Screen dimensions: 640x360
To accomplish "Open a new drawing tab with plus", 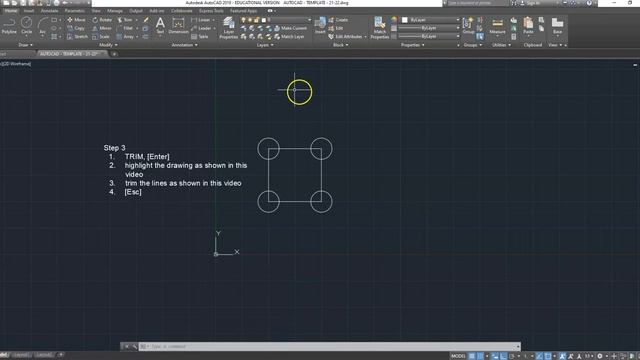I will pyautogui.click(x=114, y=54).
